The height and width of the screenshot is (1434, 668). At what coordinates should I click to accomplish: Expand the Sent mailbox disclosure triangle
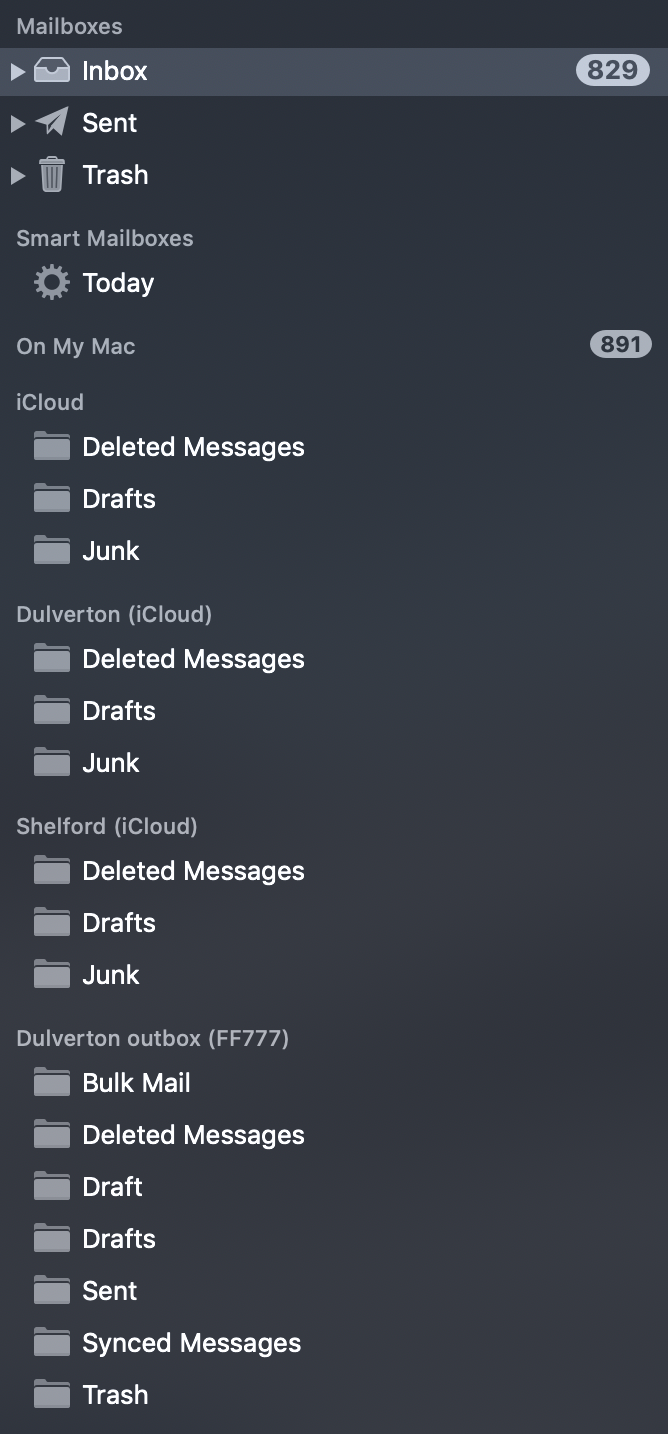tap(17, 123)
